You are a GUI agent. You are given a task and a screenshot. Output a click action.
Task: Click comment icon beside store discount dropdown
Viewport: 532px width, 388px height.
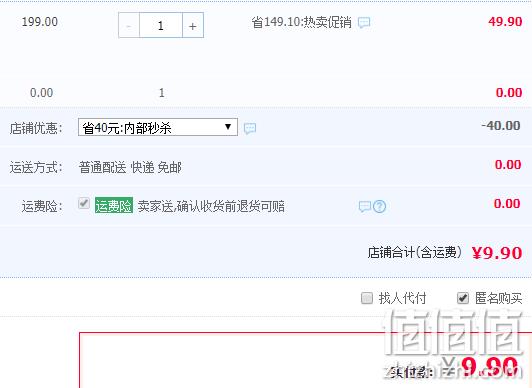(x=250, y=128)
